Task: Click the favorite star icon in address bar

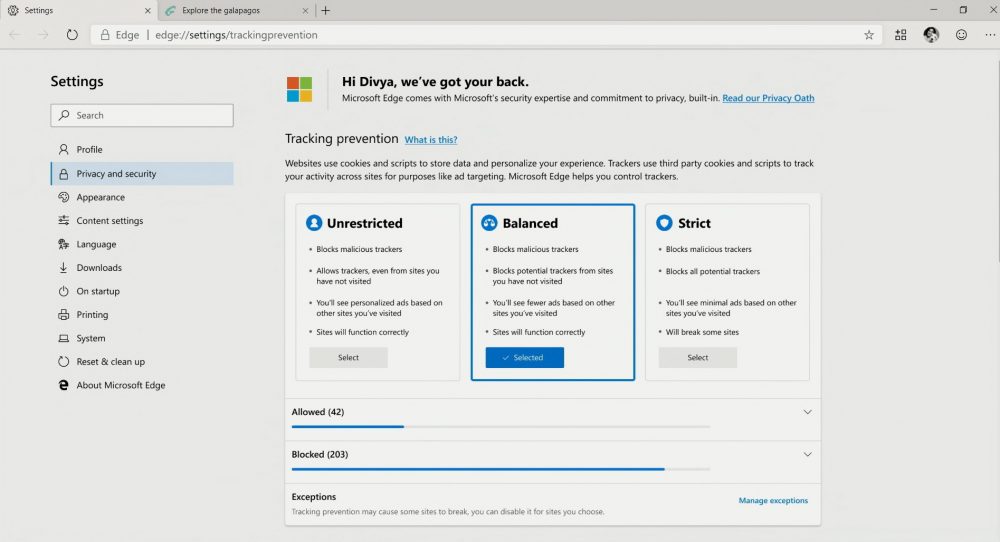Action: point(868,35)
